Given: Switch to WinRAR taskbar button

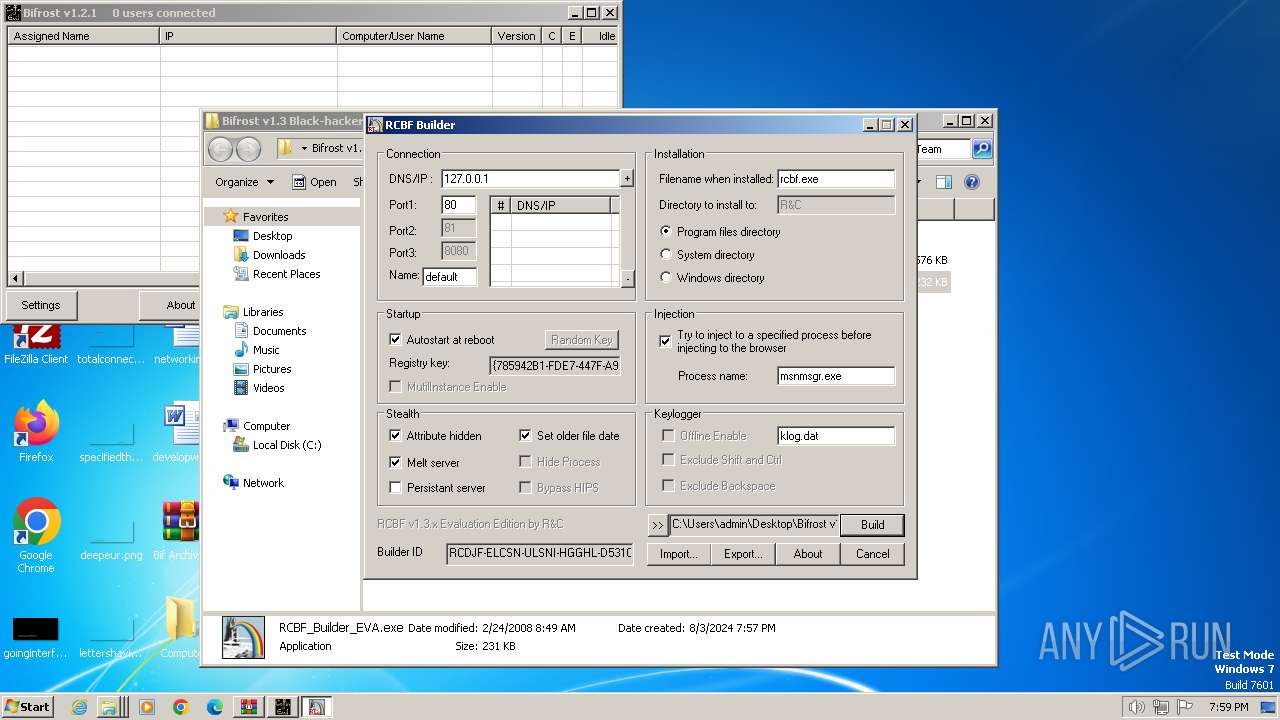Looking at the screenshot, I should [x=249, y=707].
